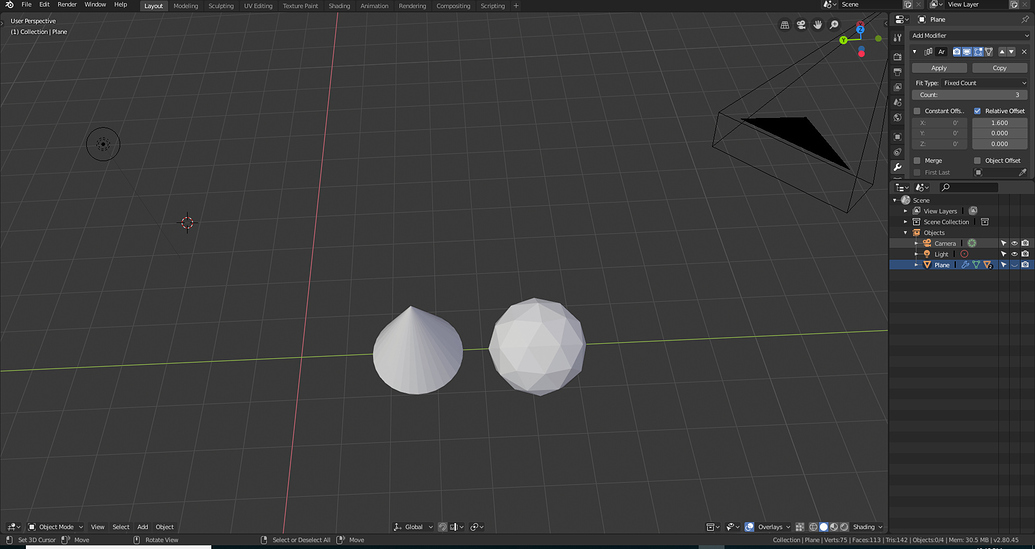
Task: Toggle Plane render camera icon in outliner
Action: [1025, 265]
